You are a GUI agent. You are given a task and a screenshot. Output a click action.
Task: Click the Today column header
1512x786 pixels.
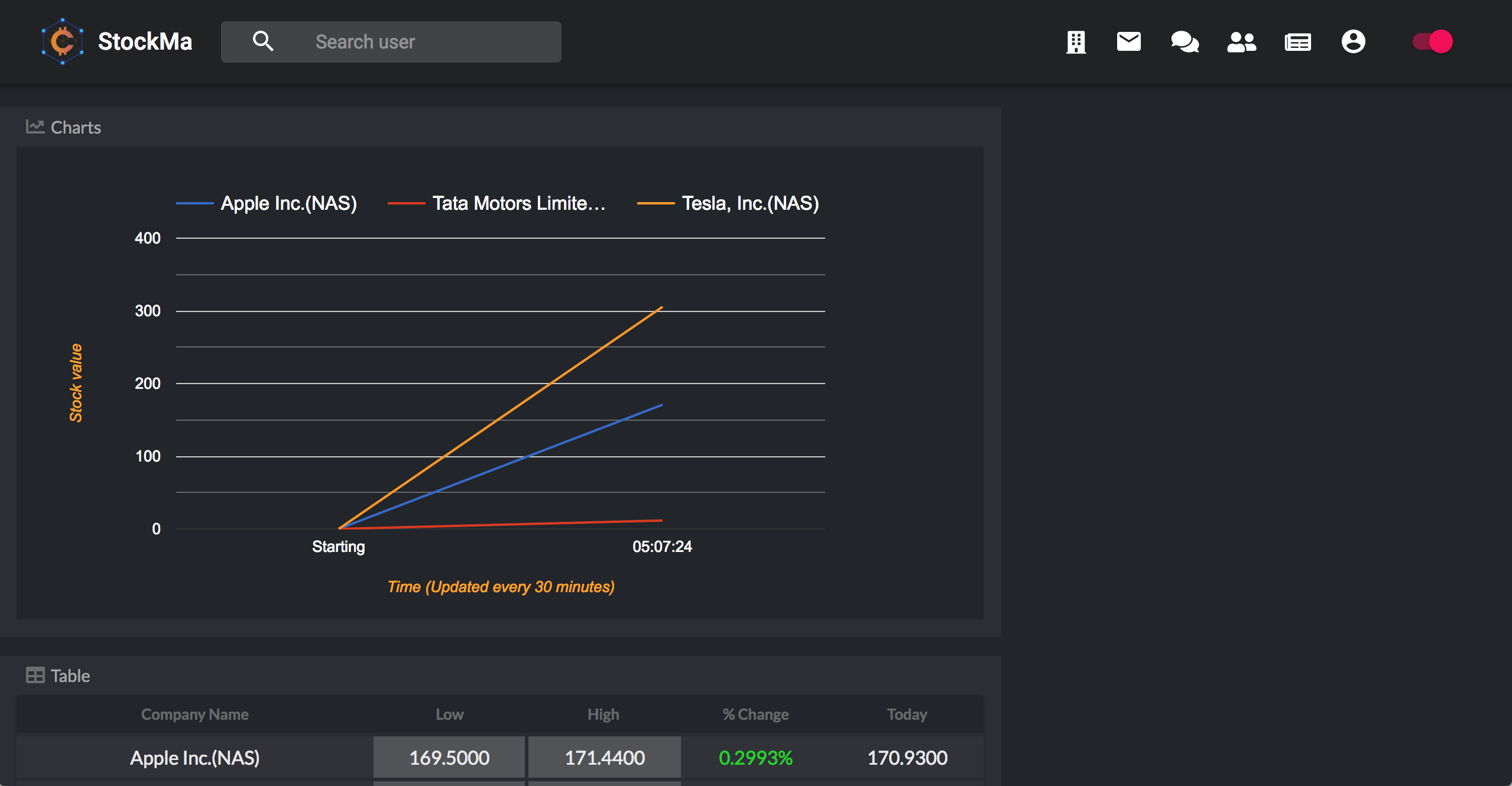(907, 714)
